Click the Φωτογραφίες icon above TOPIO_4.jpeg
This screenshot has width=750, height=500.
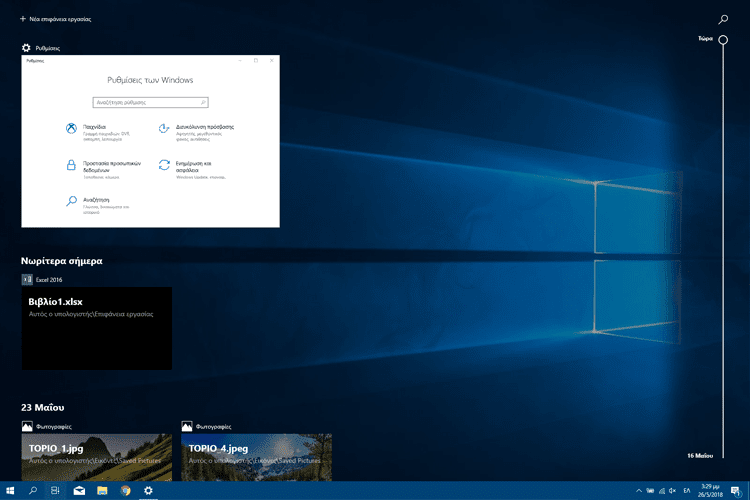(x=187, y=426)
